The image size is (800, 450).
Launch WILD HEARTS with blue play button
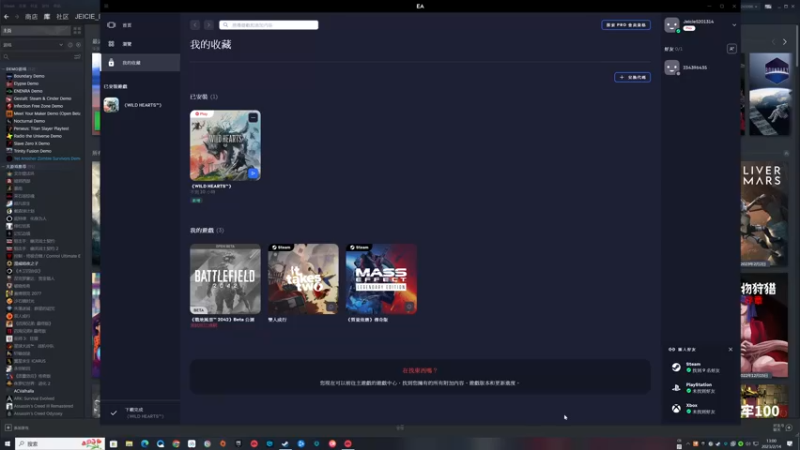[253, 173]
